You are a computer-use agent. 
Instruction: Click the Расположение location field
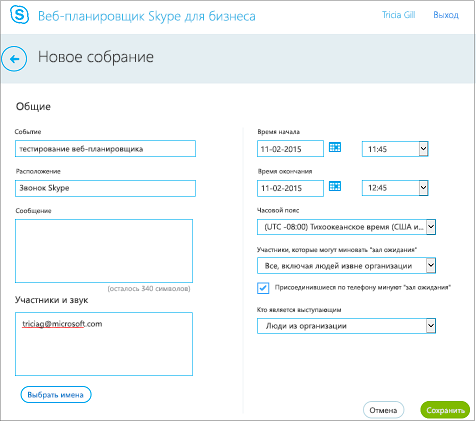coord(105,188)
